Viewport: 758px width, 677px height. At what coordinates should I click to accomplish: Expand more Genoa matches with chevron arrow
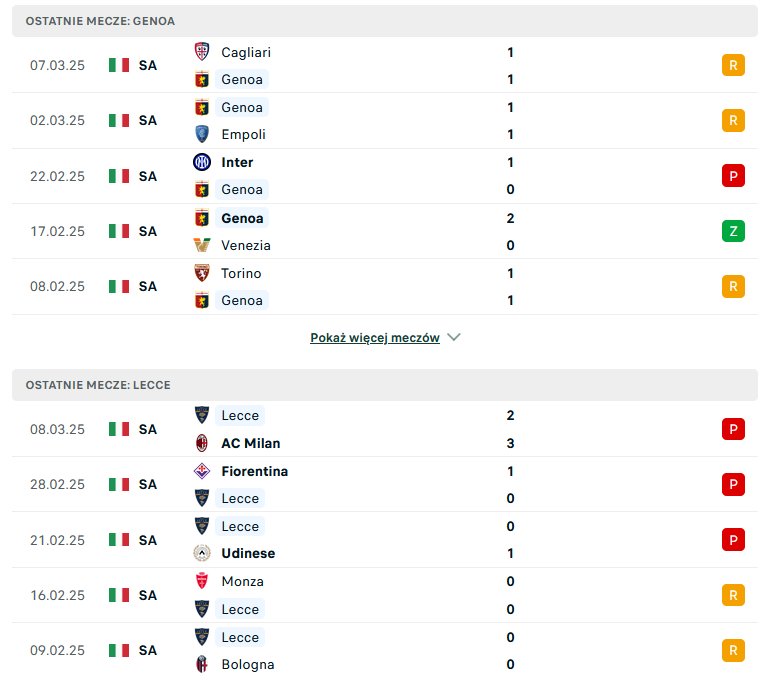tap(454, 337)
